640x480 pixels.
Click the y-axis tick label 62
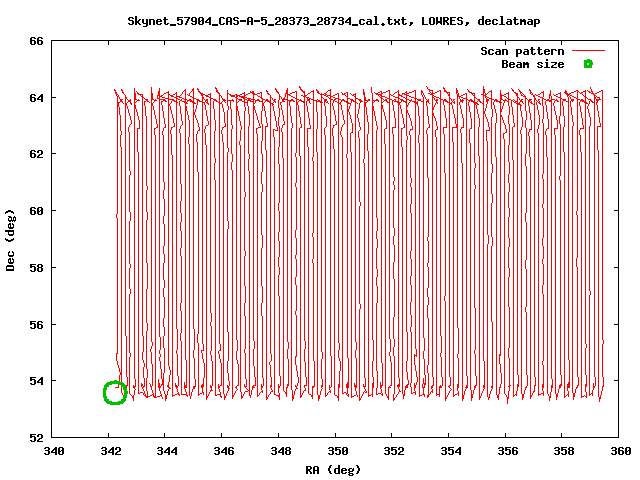point(36,154)
